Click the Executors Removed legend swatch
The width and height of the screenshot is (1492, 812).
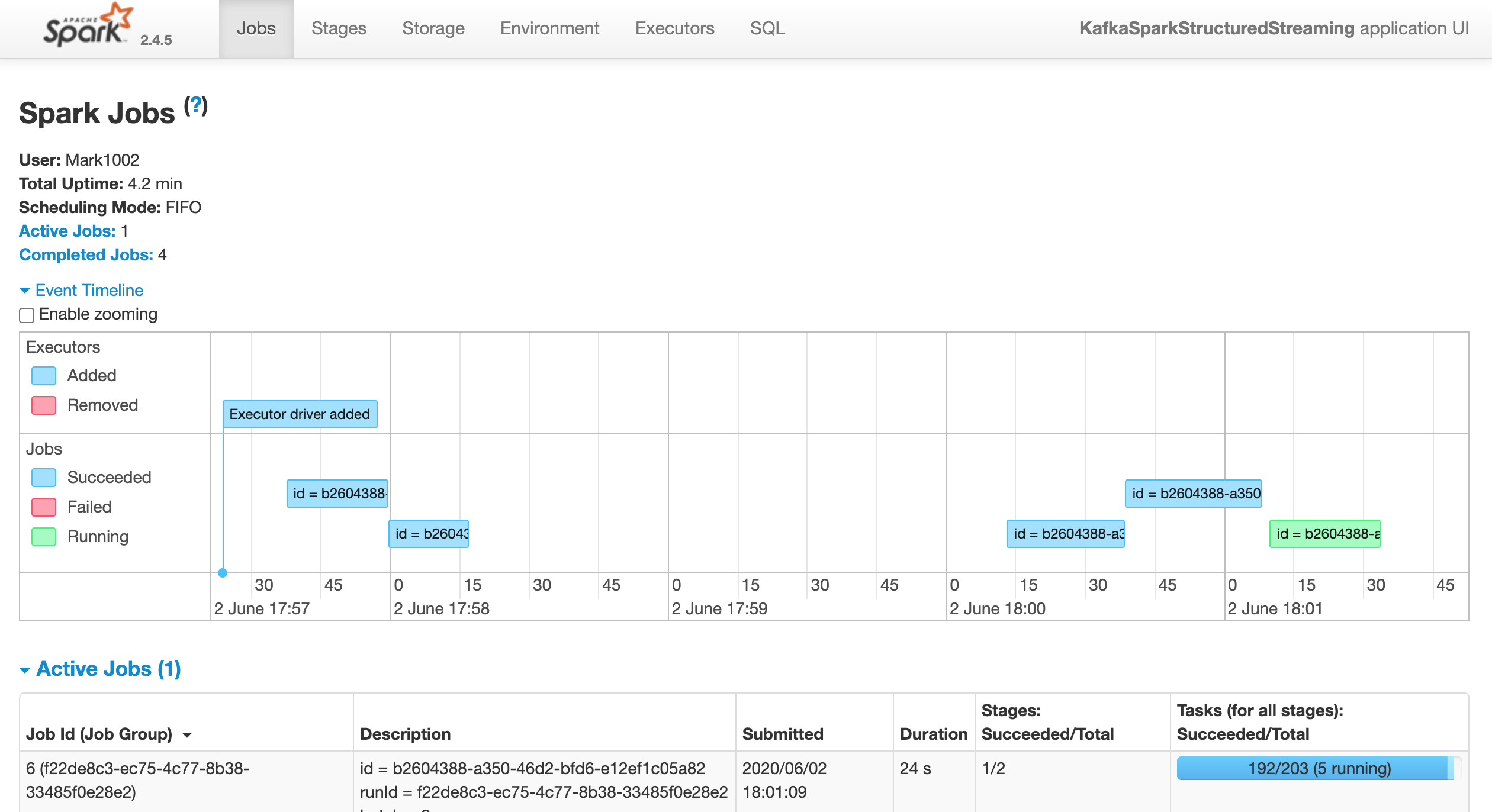[44, 405]
